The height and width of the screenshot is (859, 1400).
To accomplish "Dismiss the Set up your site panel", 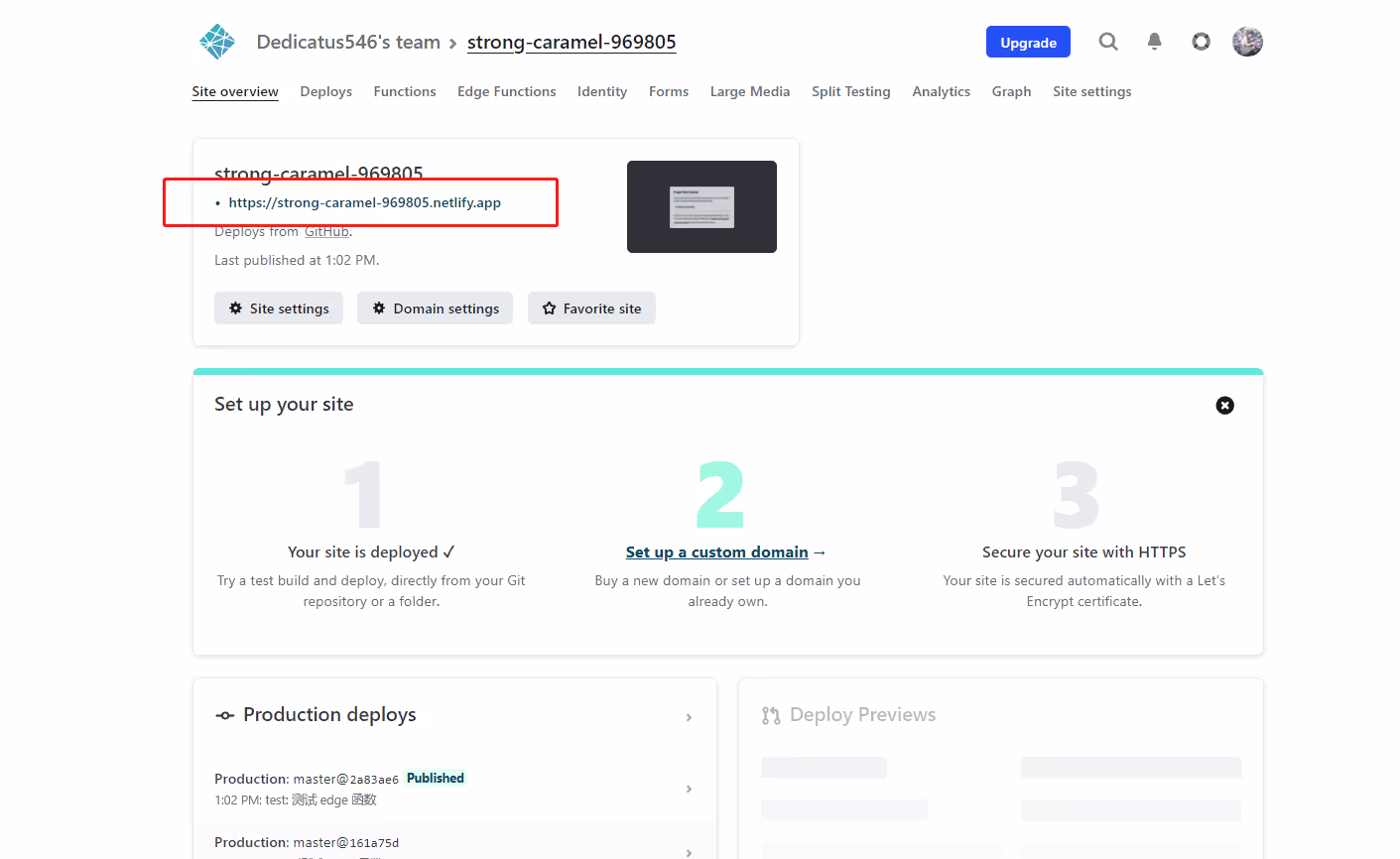I will click(x=1225, y=405).
